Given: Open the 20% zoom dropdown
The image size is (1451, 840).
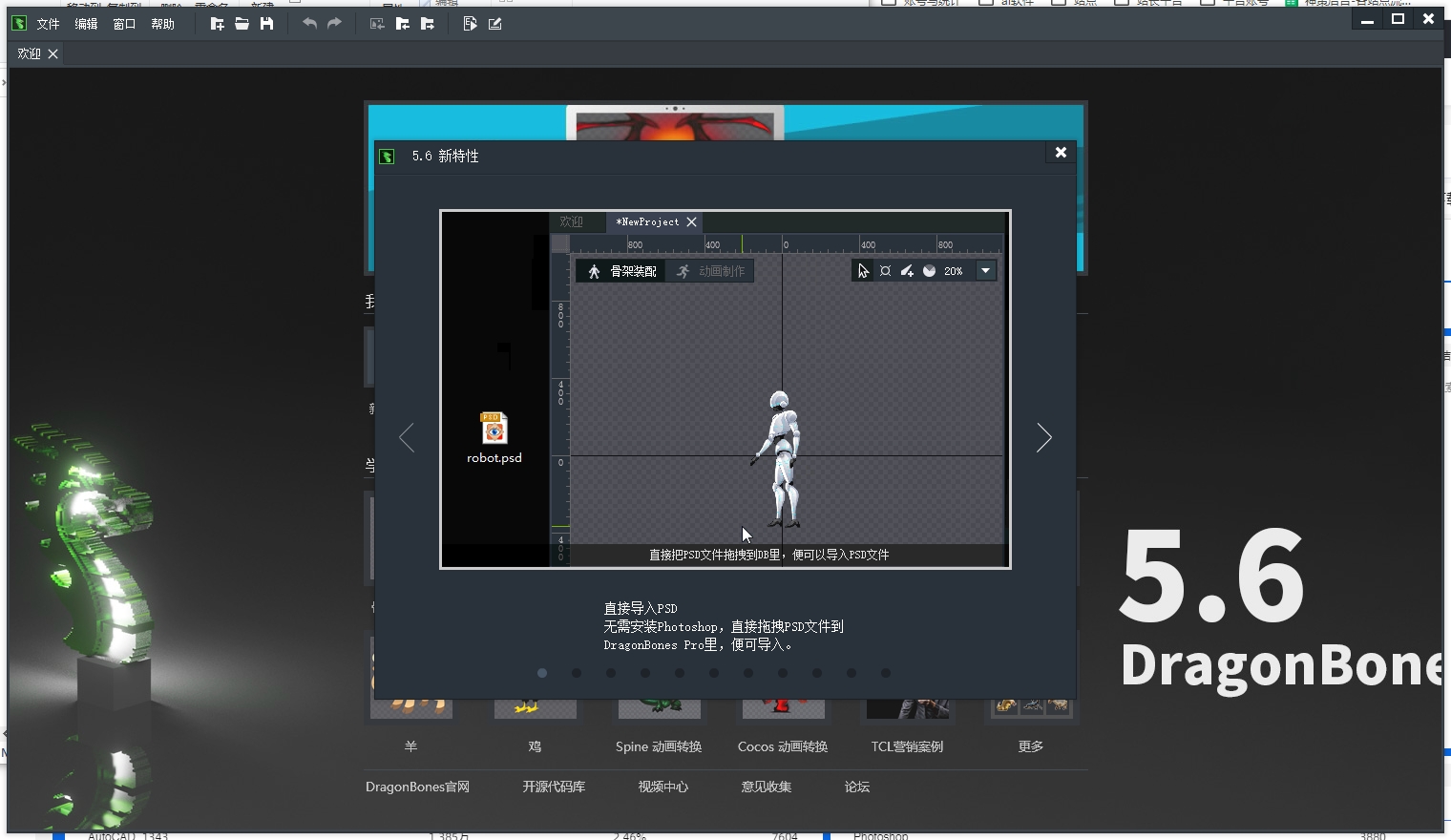Looking at the screenshot, I should [x=985, y=270].
